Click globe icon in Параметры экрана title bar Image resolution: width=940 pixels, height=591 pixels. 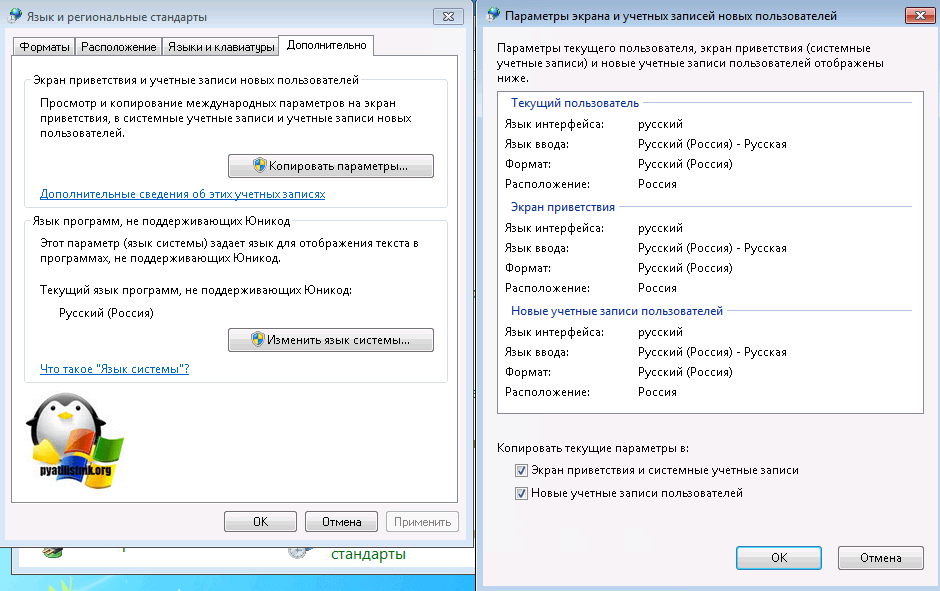coord(493,17)
